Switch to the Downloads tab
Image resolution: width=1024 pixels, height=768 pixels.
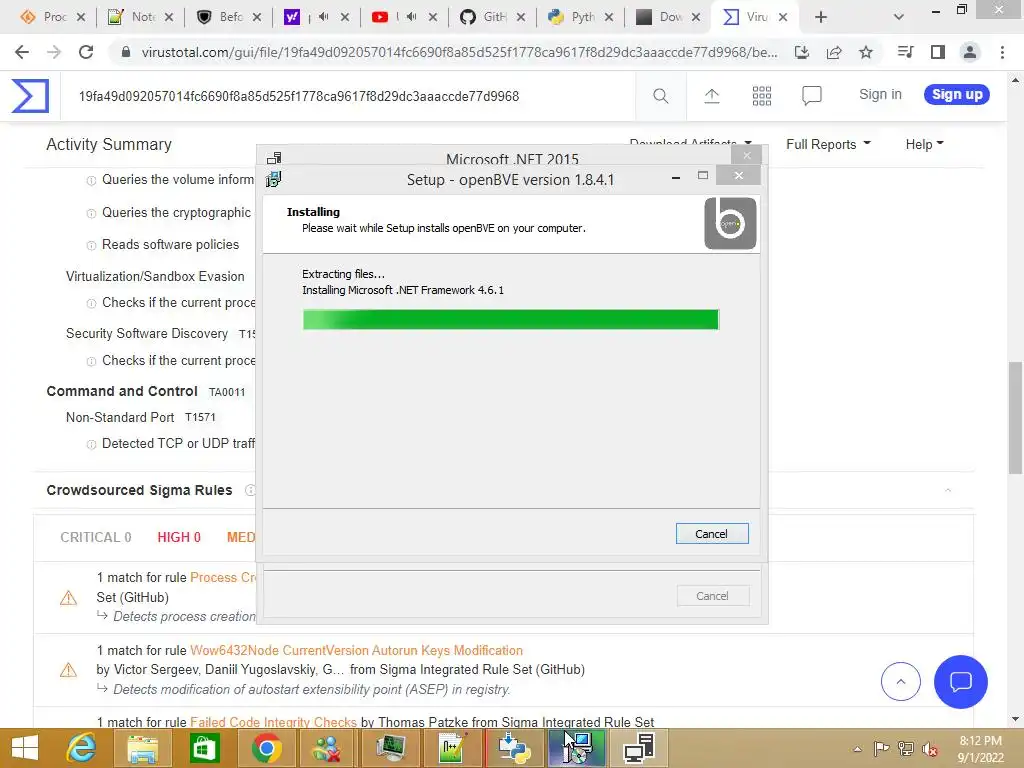click(669, 17)
